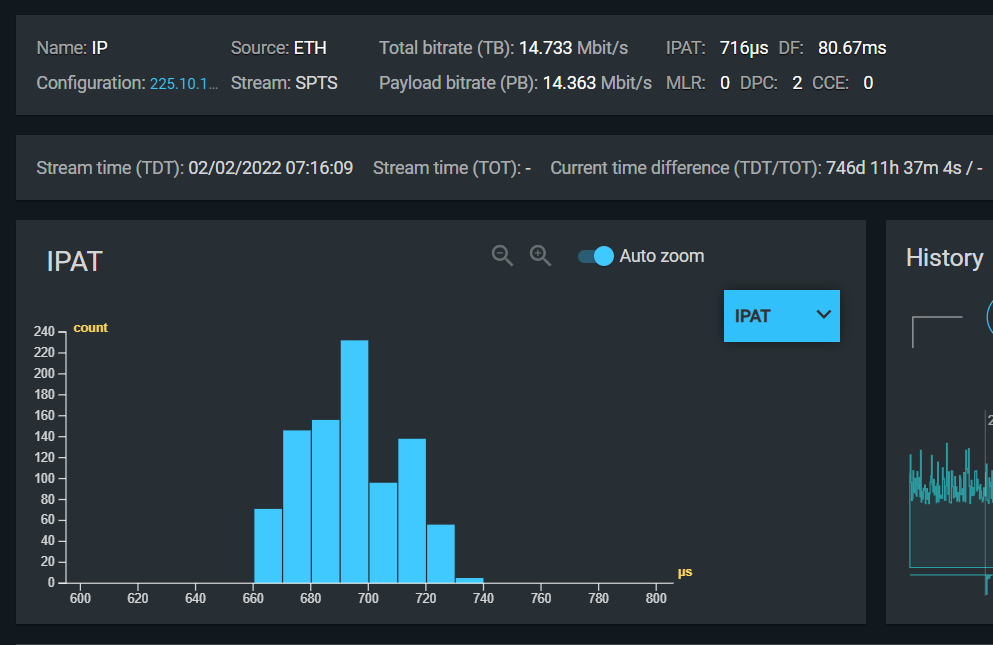Click the histogram bar at 700–710 µs
Image resolution: width=993 pixels, height=645 pixels.
coord(383,532)
